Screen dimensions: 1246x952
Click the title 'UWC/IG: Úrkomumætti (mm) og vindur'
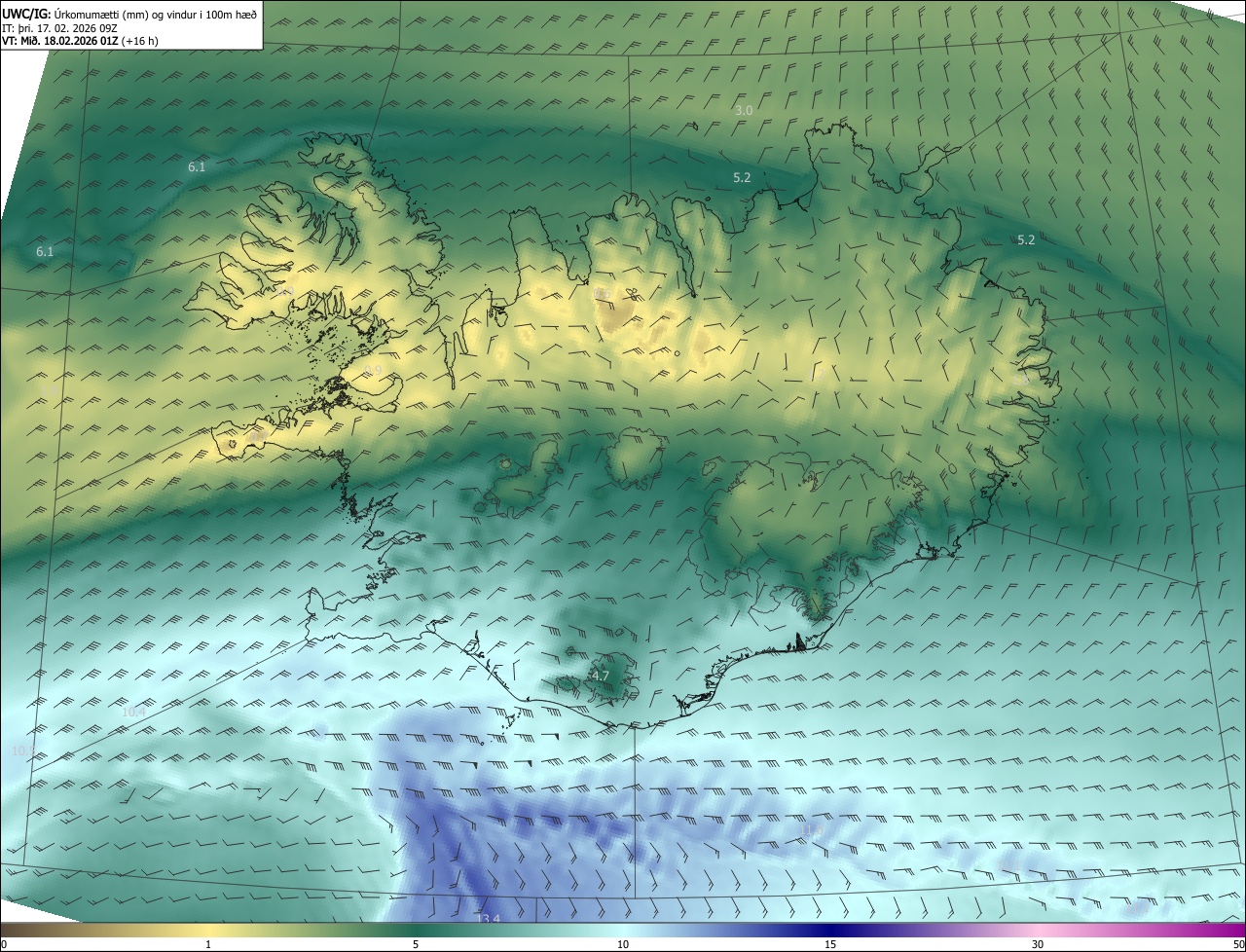point(129,14)
